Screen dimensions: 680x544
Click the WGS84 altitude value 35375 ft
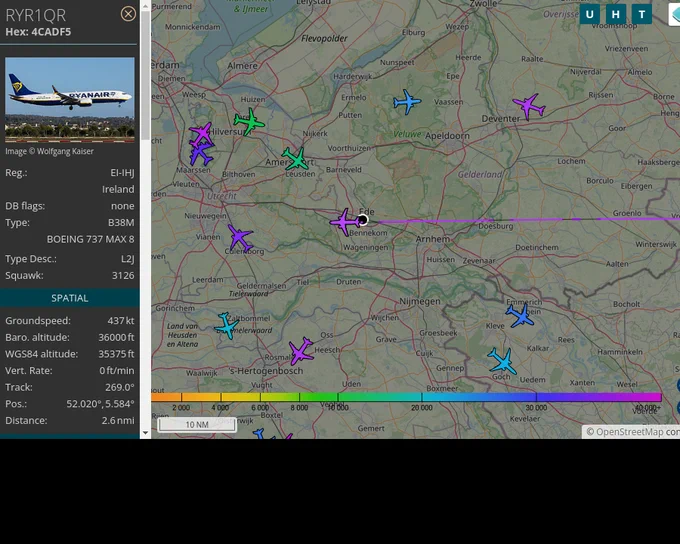116,354
